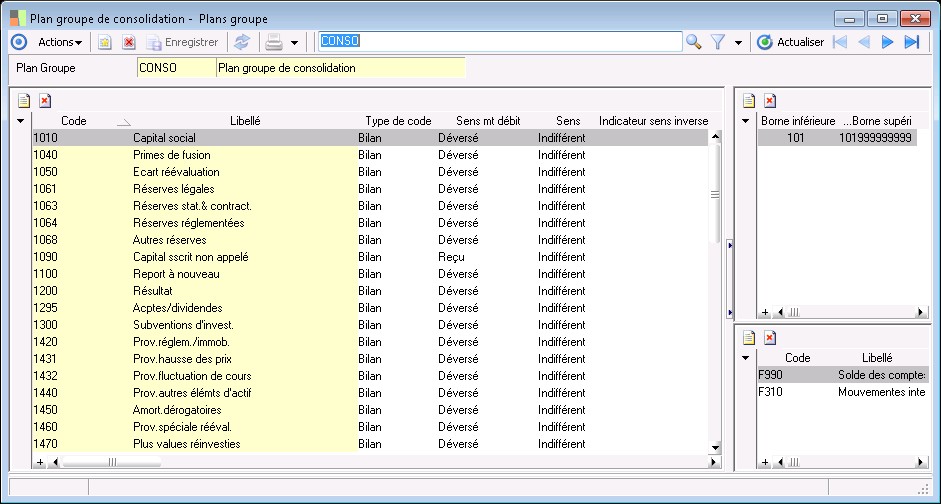Viewport: 941px width, 504px height.
Task: Click the Enregistrer button
Action: 182,42
